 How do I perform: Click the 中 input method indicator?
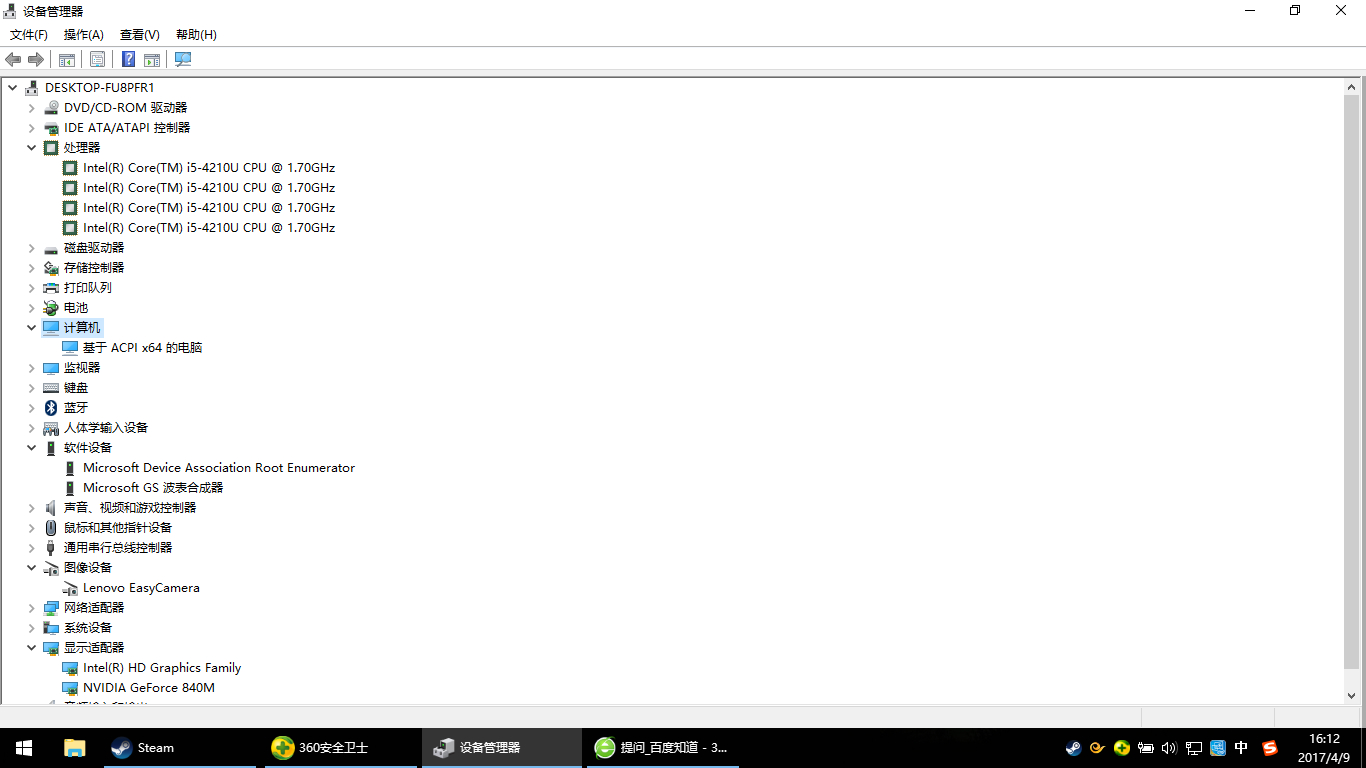pos(1242,747)
